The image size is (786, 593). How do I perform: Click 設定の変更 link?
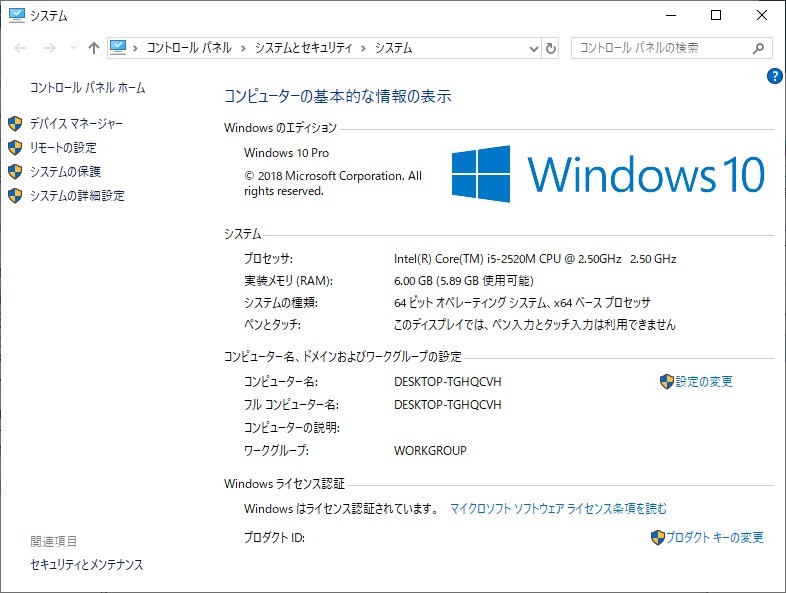(704, 381)
